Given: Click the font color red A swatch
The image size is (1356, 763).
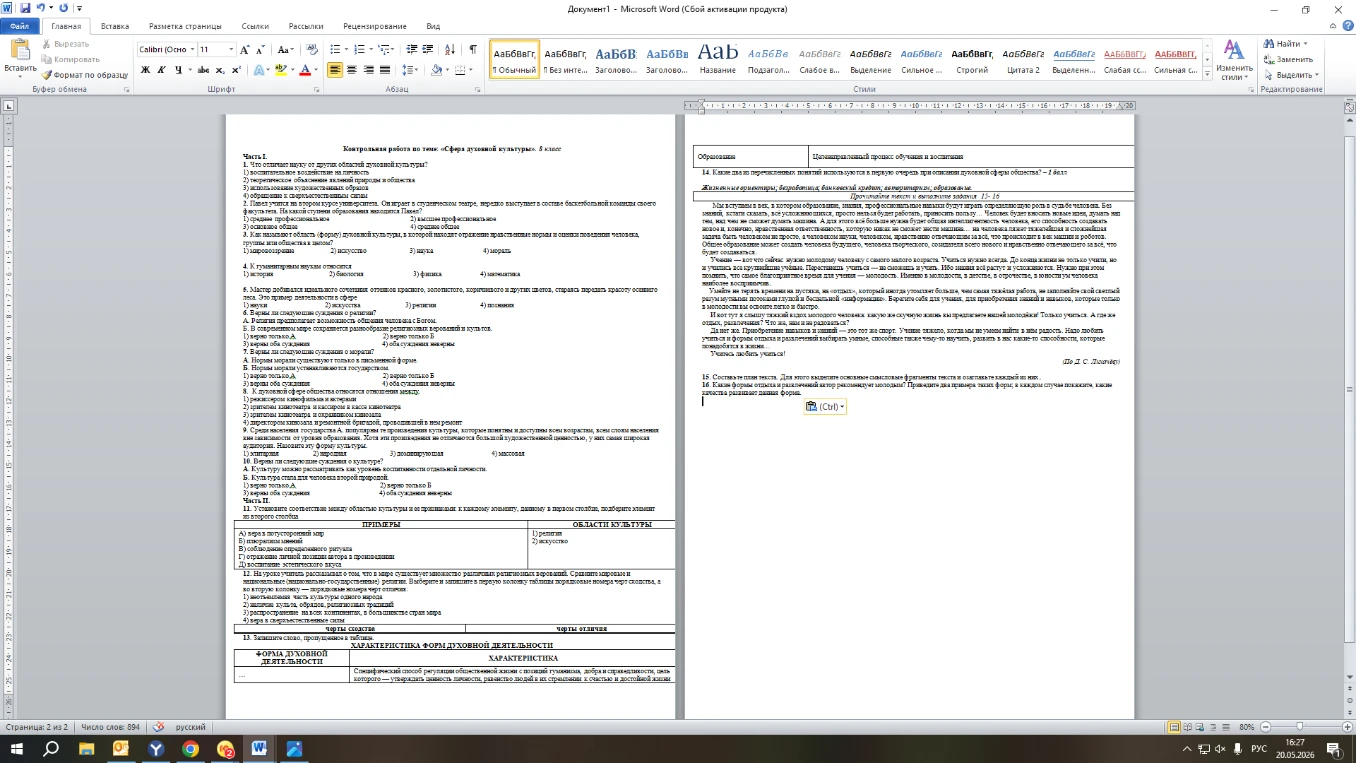Looking at the screenshot, I should (x=305, y=70).
